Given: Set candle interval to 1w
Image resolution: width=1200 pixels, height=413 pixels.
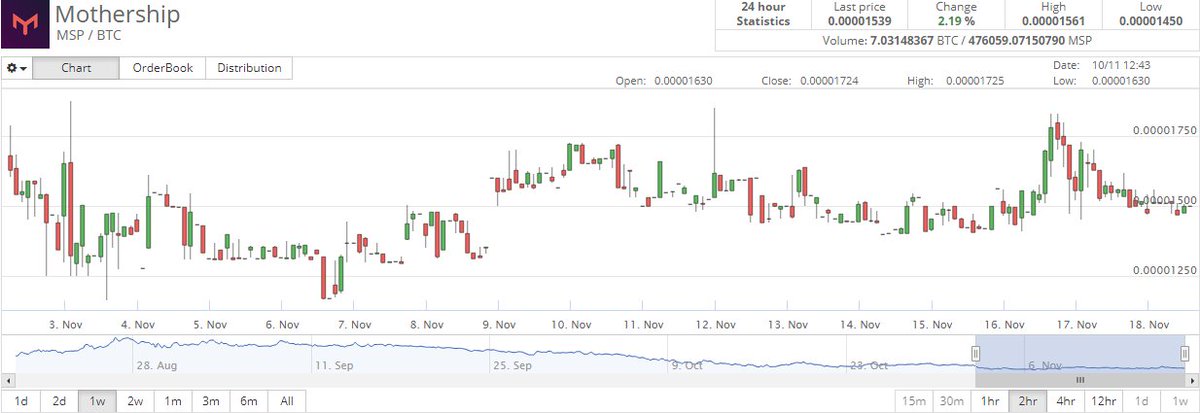Looking at the screenshot, I should [x=1179, y=401].
